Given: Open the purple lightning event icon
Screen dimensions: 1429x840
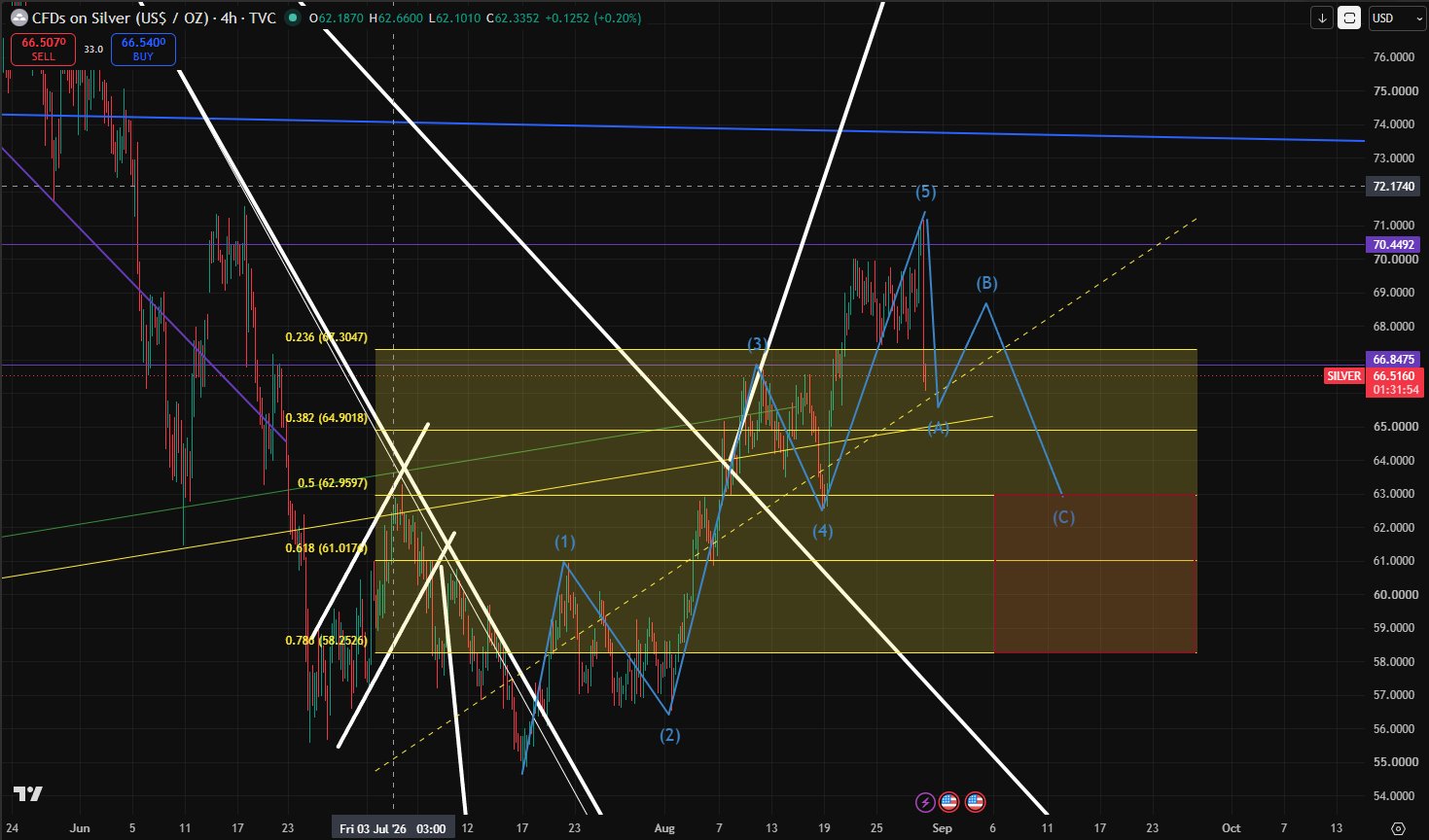Looking at the screenshot, I should [924, 802].
